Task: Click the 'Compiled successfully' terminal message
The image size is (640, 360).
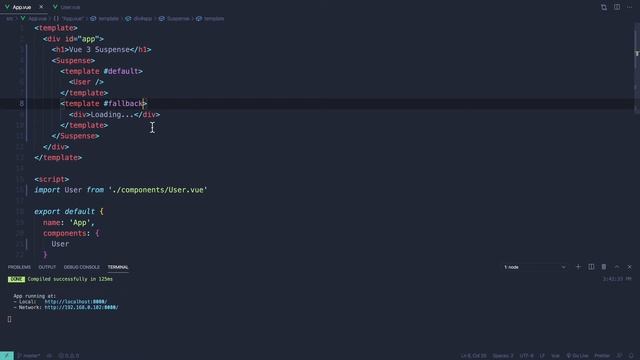Action: [x=70, y=279]
